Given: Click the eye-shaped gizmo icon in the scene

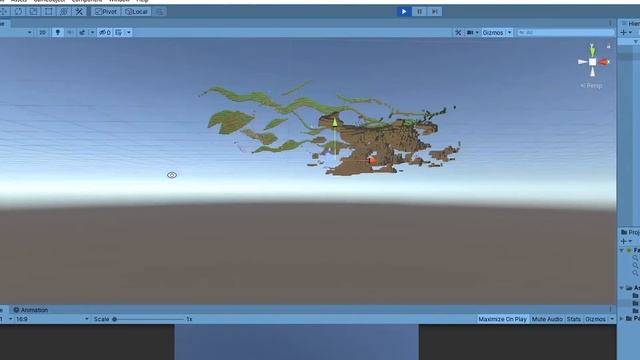Looking at the screenshot, I should click(x=172, y=175).
